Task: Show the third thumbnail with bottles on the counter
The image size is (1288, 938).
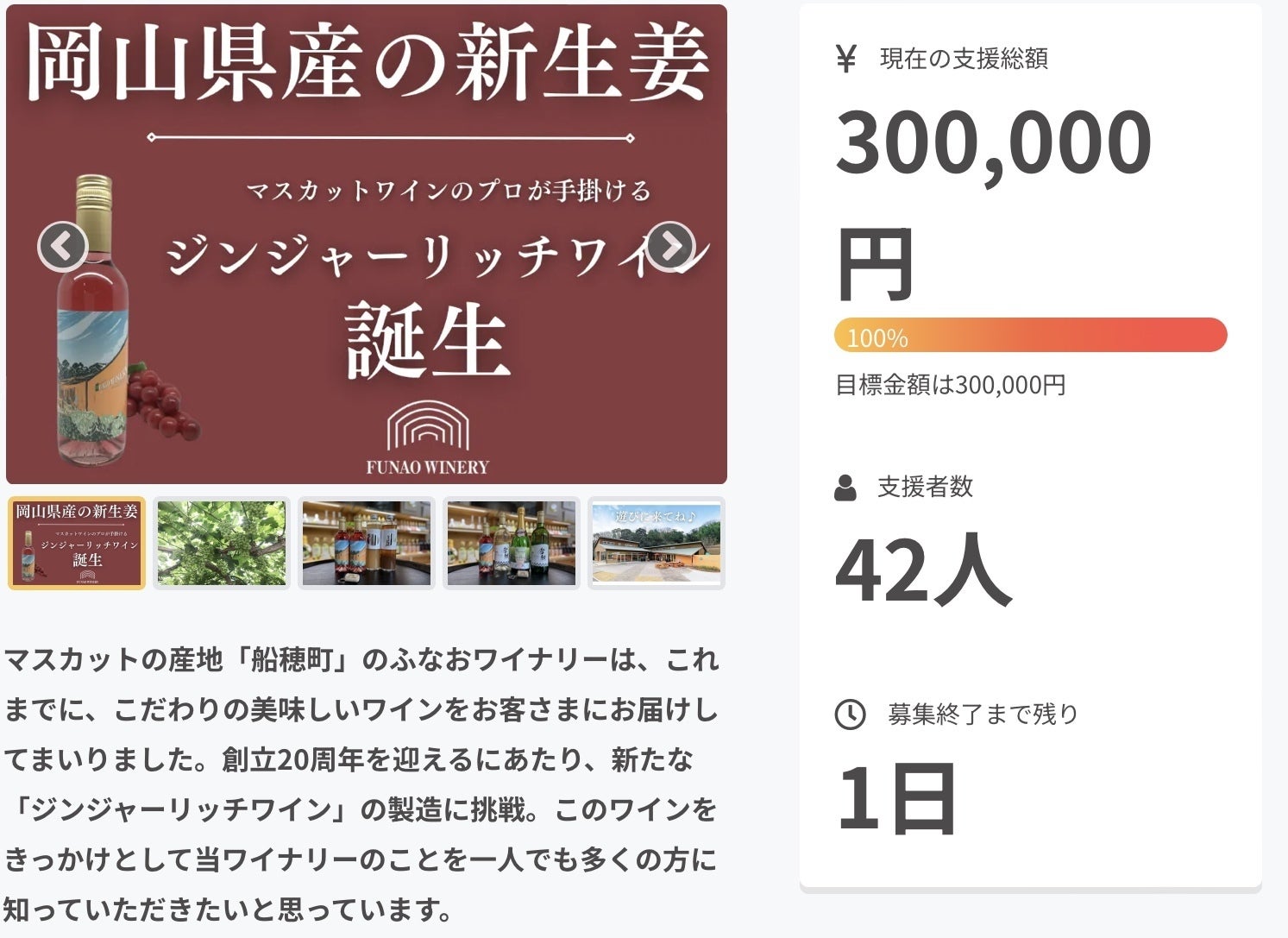Action: pos(367,544)
